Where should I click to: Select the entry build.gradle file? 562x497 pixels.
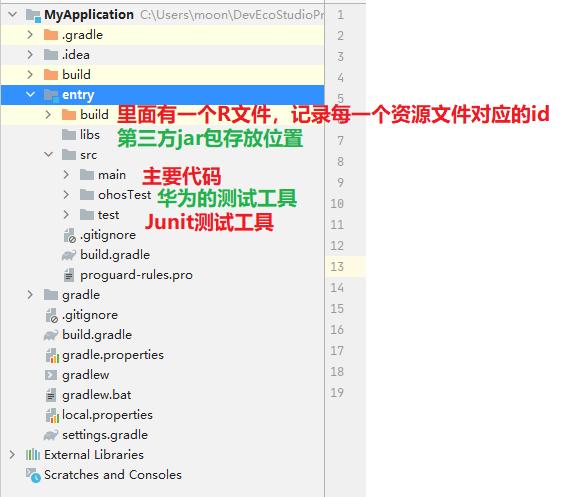[162, 255]
